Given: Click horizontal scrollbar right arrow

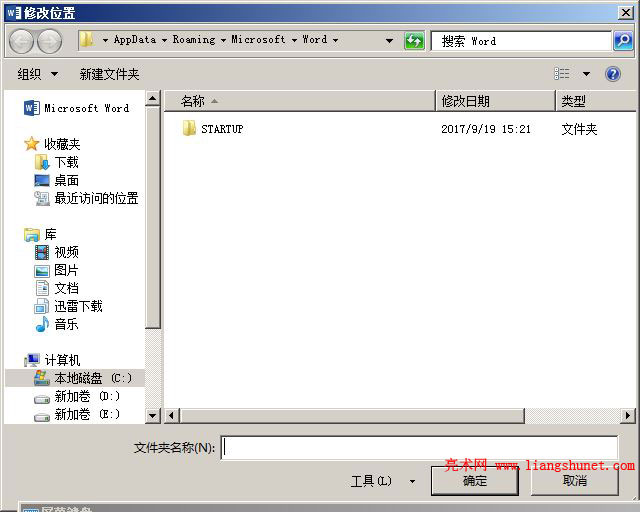Looking at the screenshot, I should click(628, 416).
